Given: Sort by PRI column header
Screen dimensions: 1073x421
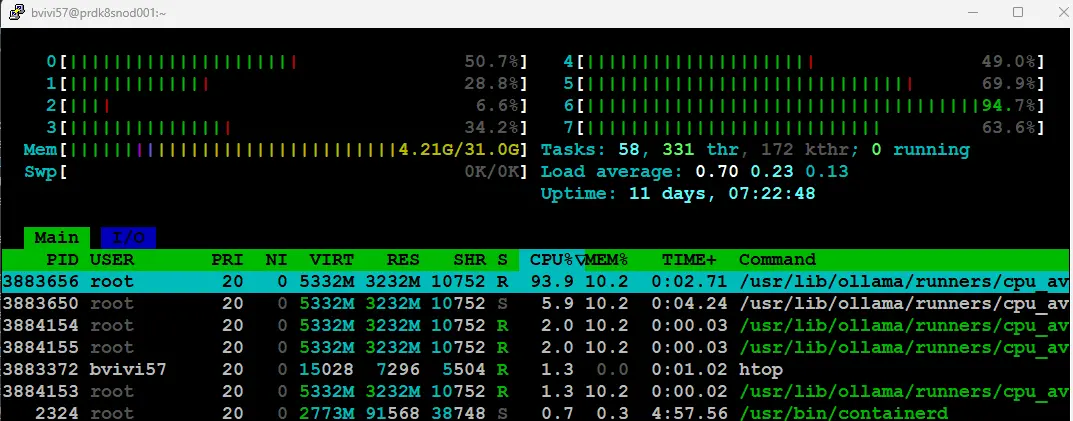Looking at the screenshot, I should tap(227, 259).
